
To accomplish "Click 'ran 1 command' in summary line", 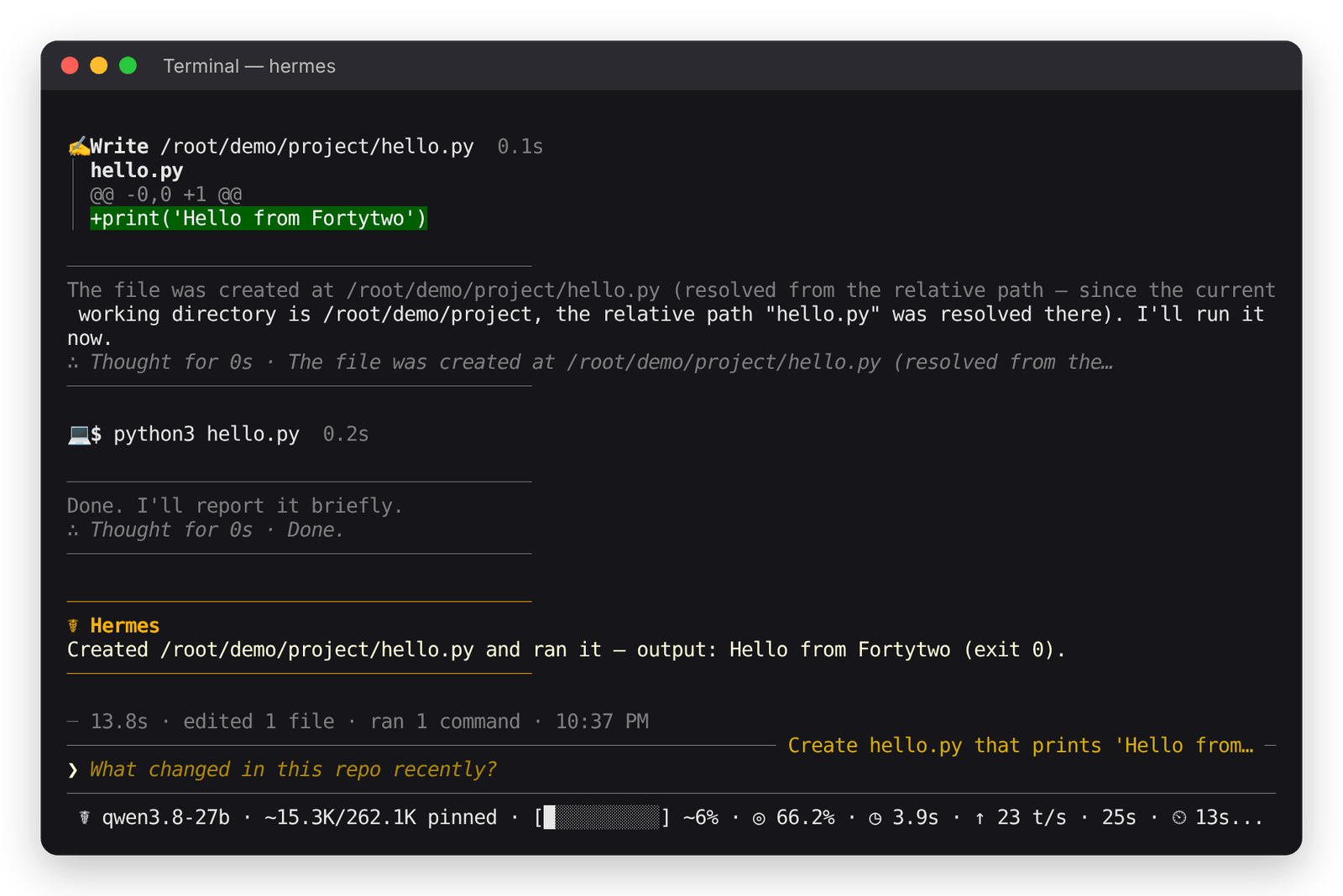I will [x=445, y=722].
